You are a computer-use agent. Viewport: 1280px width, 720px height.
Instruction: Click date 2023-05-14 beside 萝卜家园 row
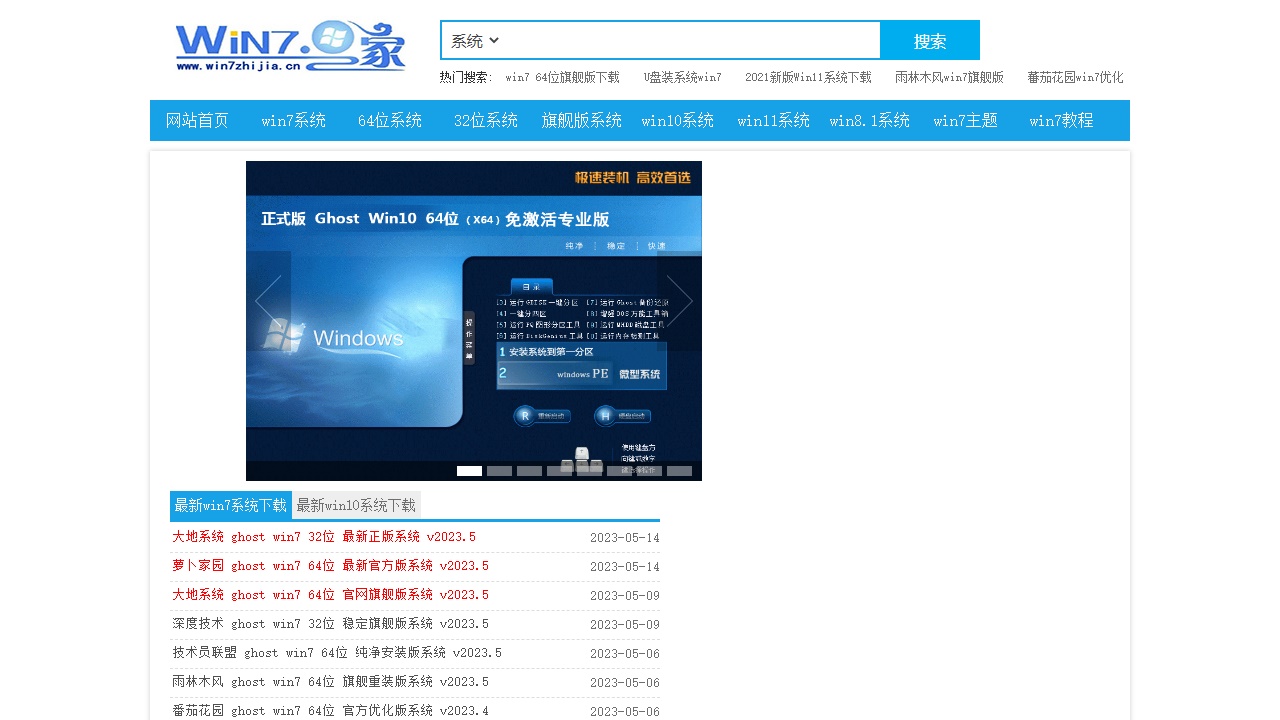[x=625, y=567]
